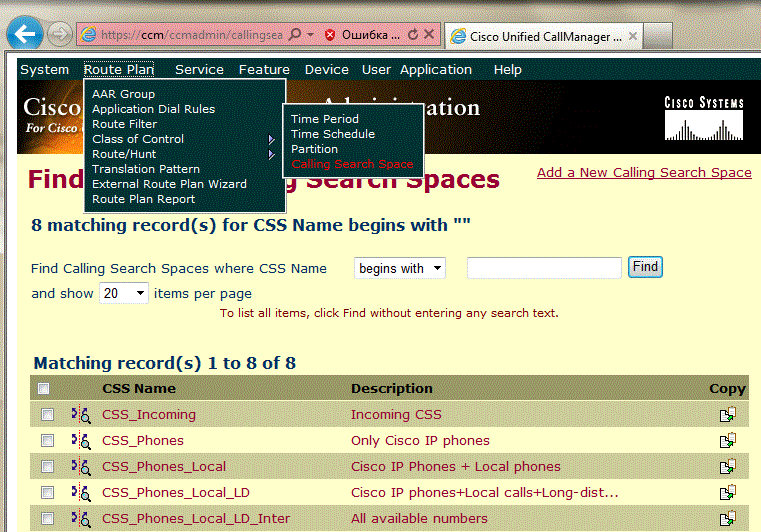Open the 'begins with' search condition dropdown

[x=399, y=268]
